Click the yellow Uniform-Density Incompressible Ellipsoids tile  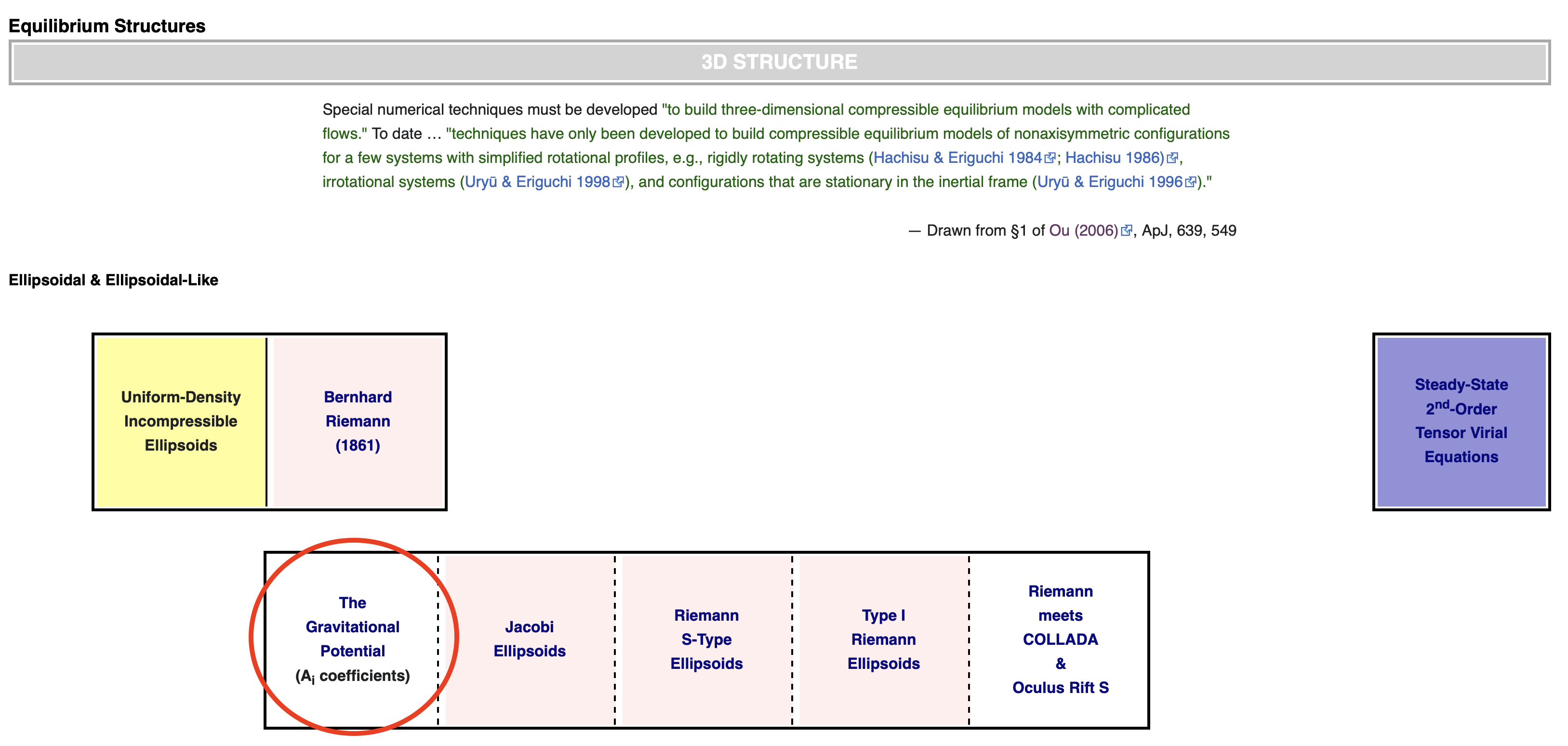click(x=181, y=421)
